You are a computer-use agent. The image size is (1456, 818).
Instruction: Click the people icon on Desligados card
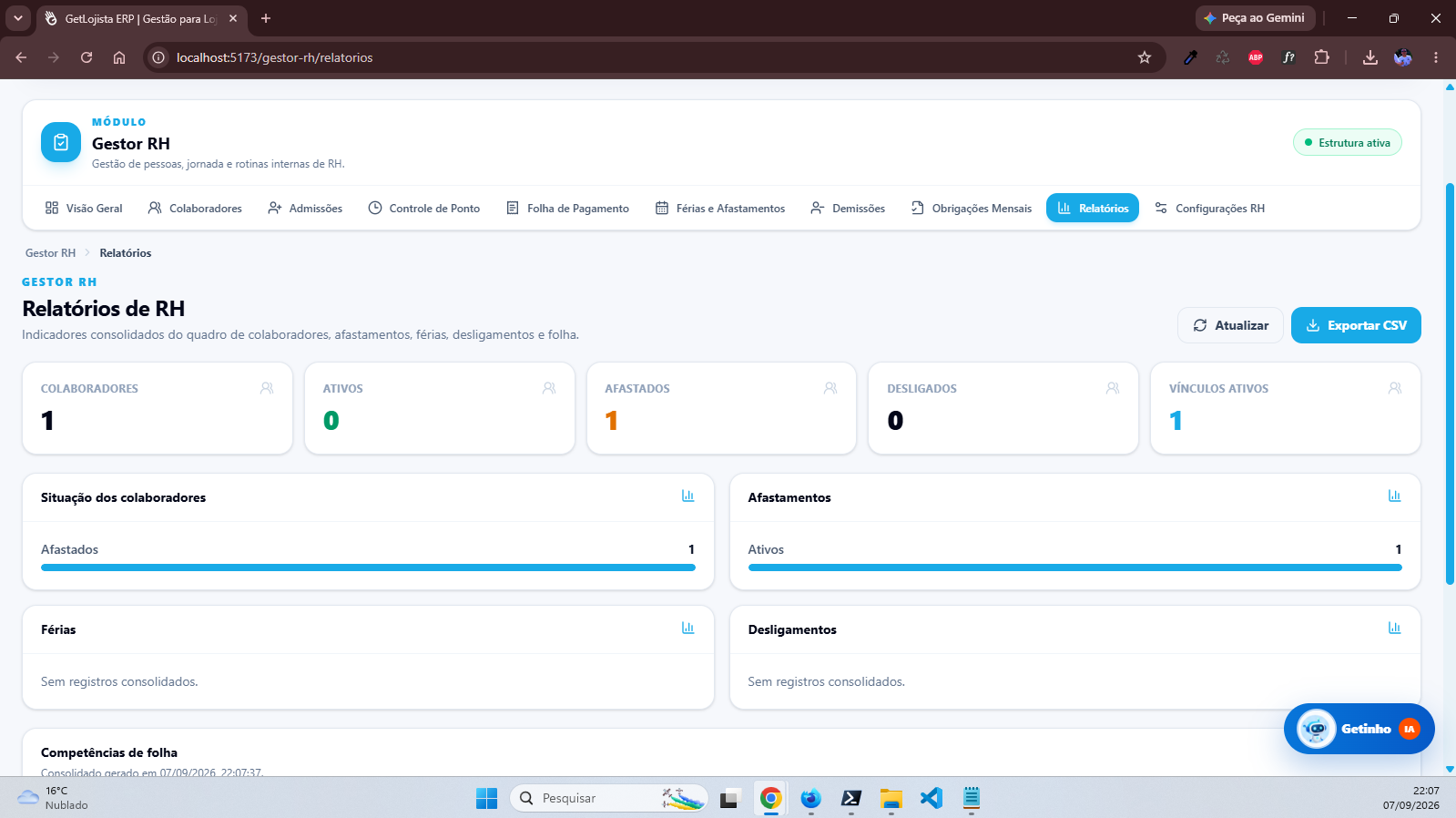pyautogui.click(x=1113, y=388)
